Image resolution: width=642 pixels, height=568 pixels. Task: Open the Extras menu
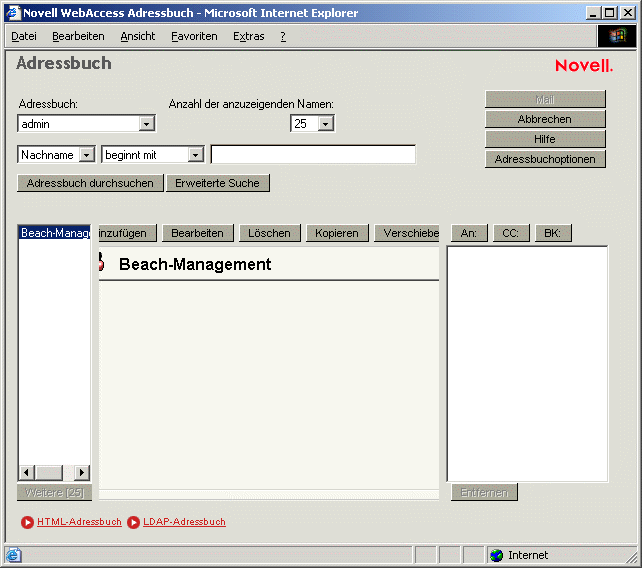pyautogui.click(x=249, y=36)
